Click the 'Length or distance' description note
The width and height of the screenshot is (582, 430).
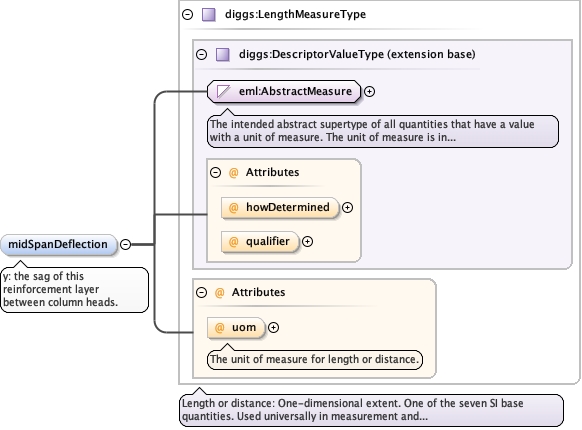coord(371,410)
